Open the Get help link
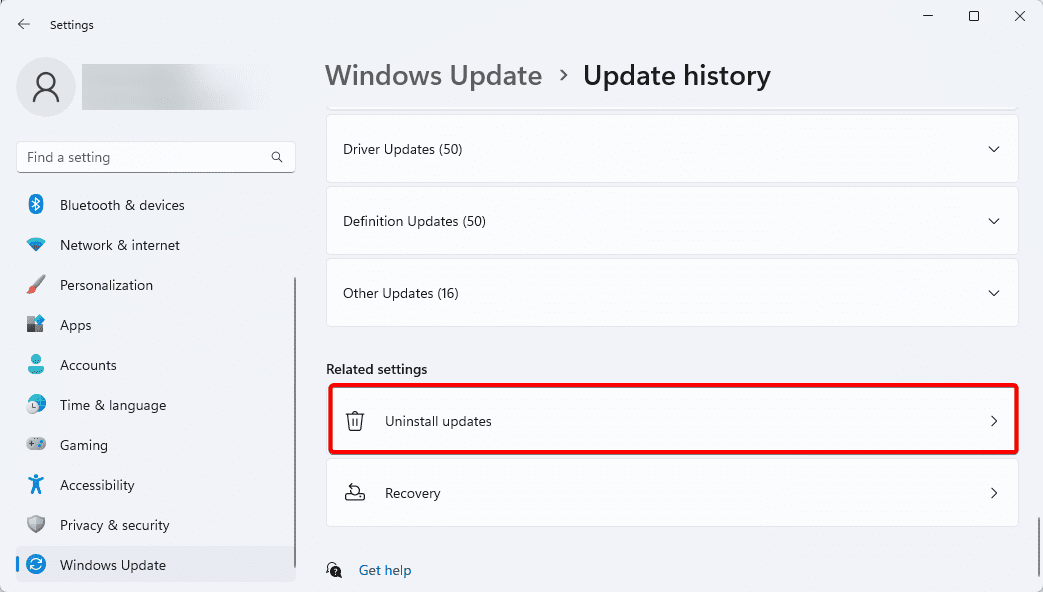 pyautogui.click(x=384, y=570)
